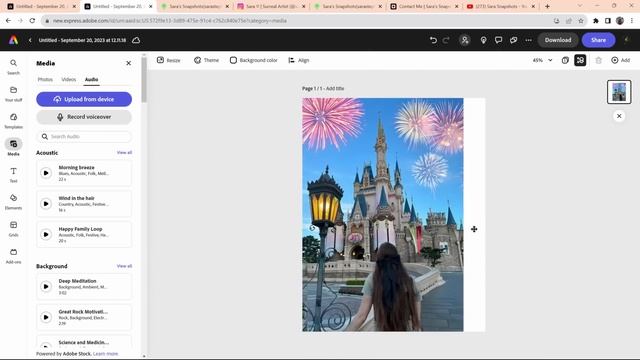Select the page 1 thumbnail
Image resolution: width=640 pixels, height=360 pixels.
click(x=619, y=92)
